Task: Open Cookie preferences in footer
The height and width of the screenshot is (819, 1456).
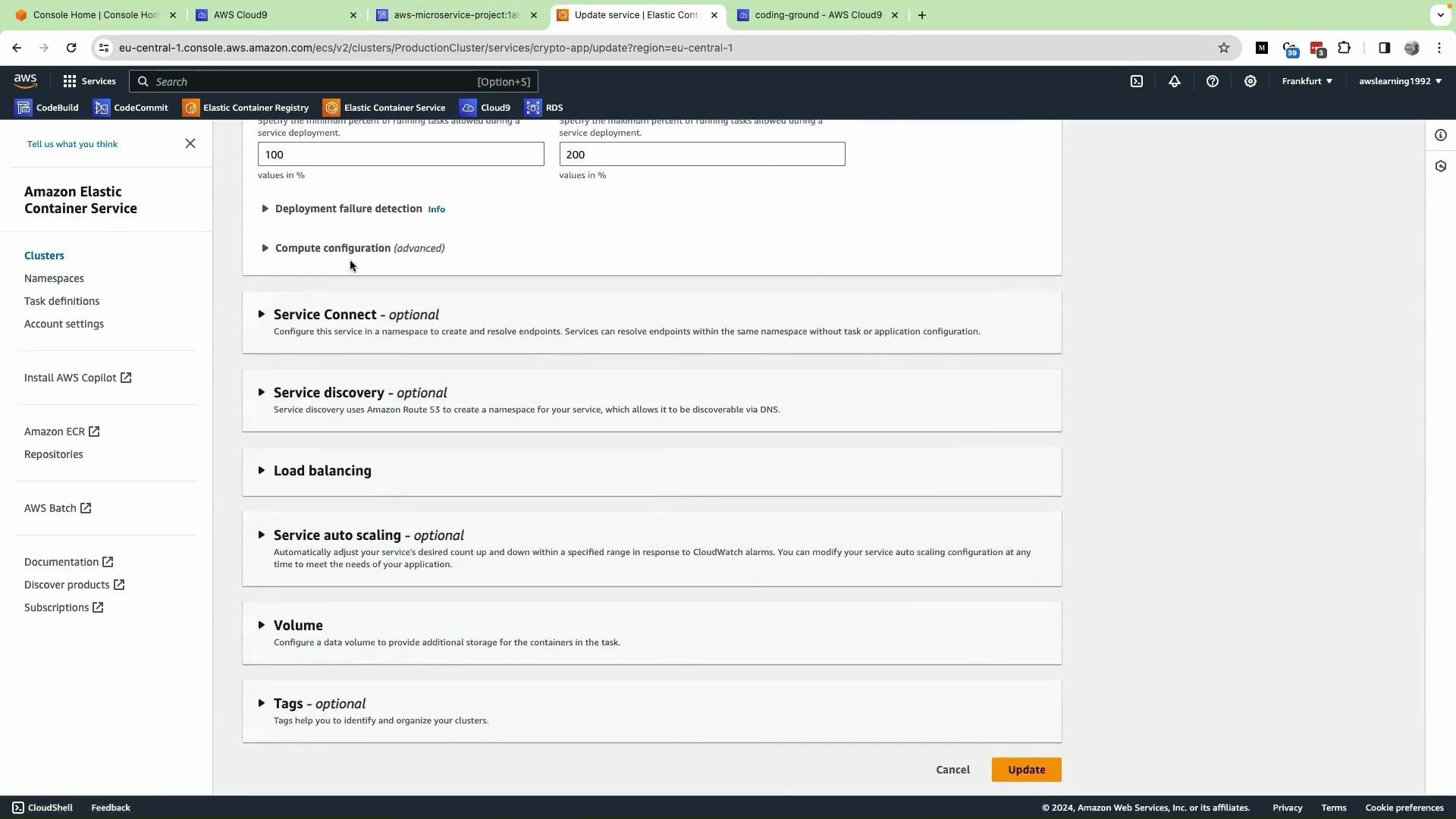Action: 1404,808
